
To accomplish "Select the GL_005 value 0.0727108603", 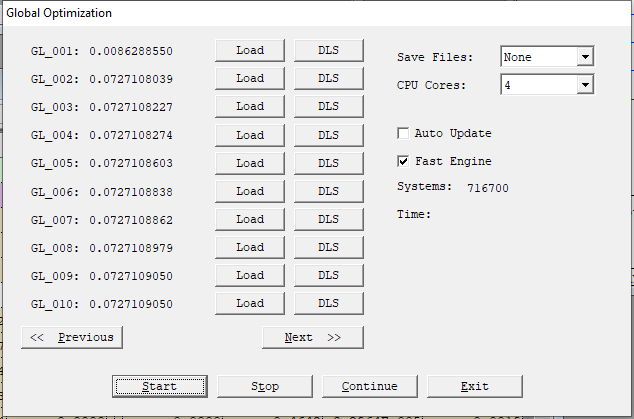I will (131, 163).
